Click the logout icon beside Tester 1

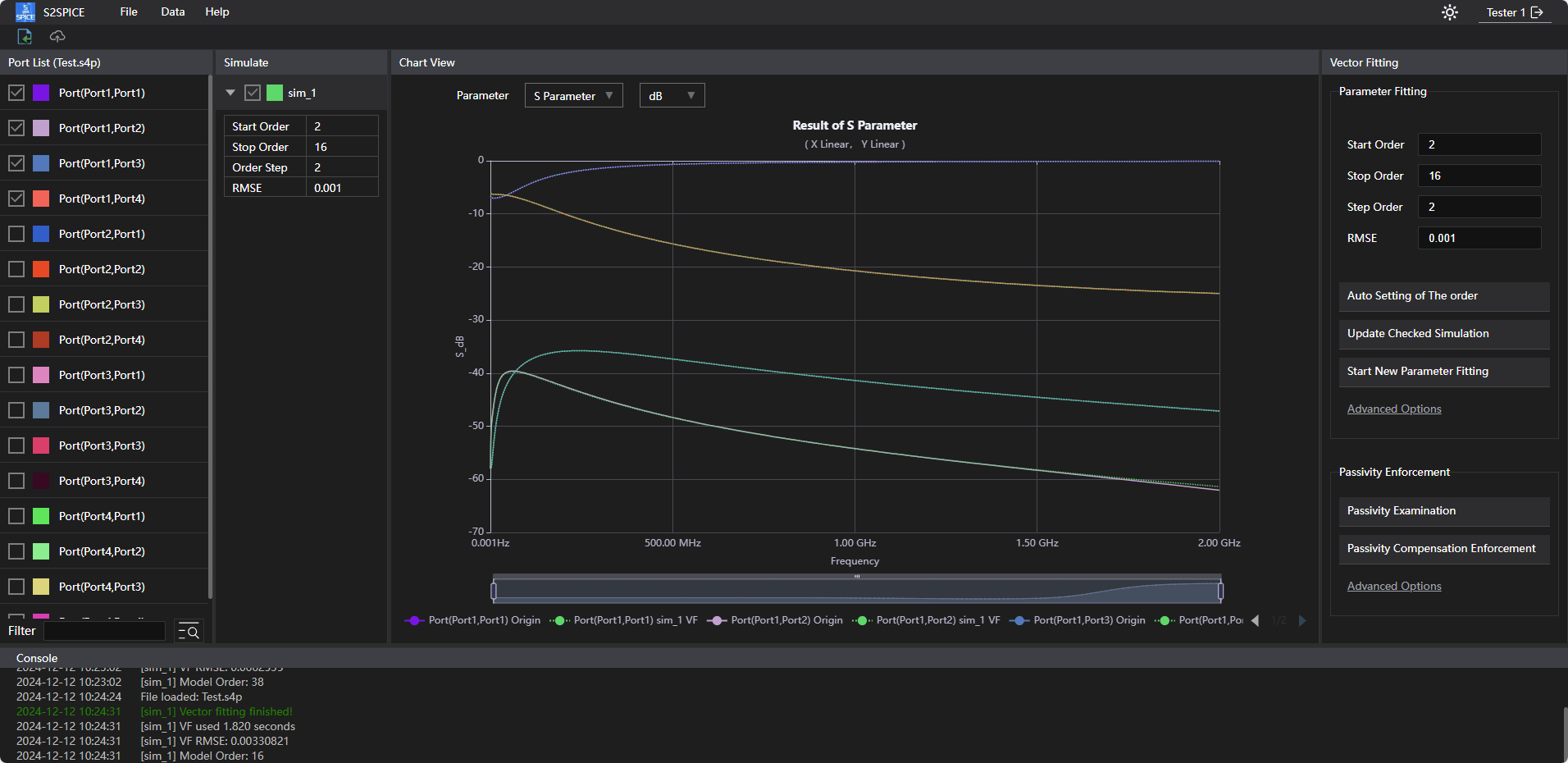click(1537, 12)
